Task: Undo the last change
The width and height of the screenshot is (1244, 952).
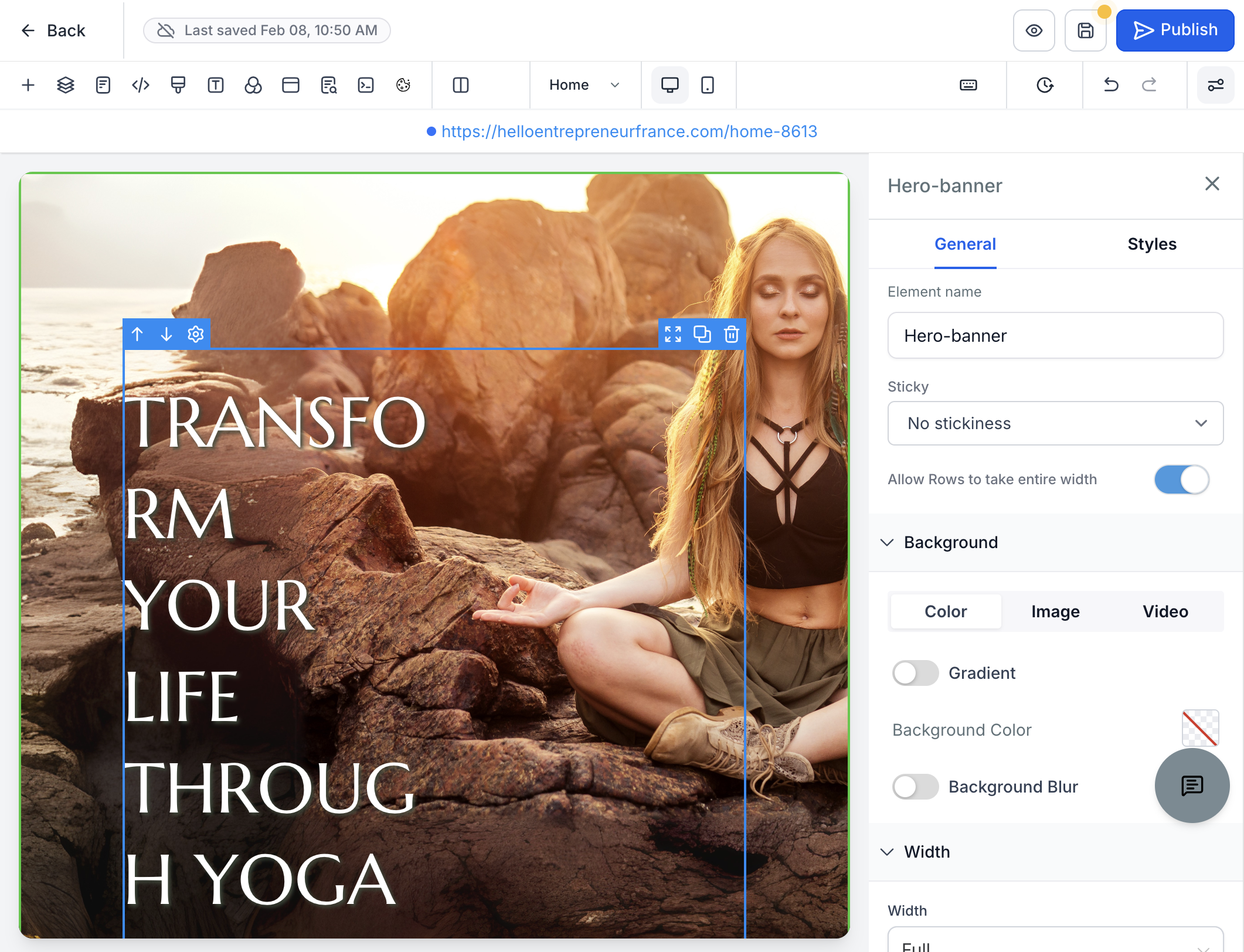Action: [1111, 85]
